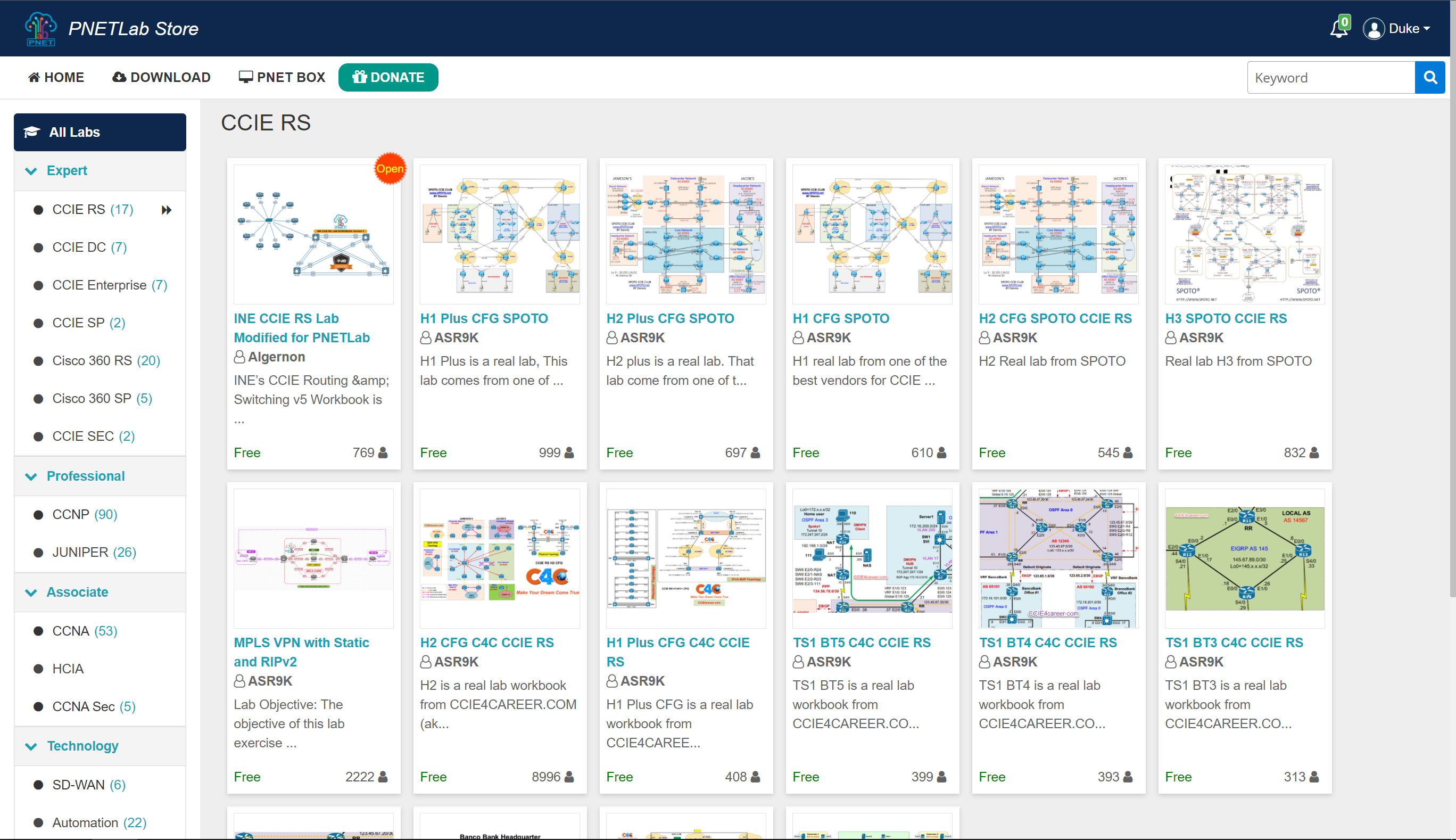This screenshot has width=1456, height=840.
Task: Select Cisco 360 RS (20) category
Action: click(x=106, y=360)
